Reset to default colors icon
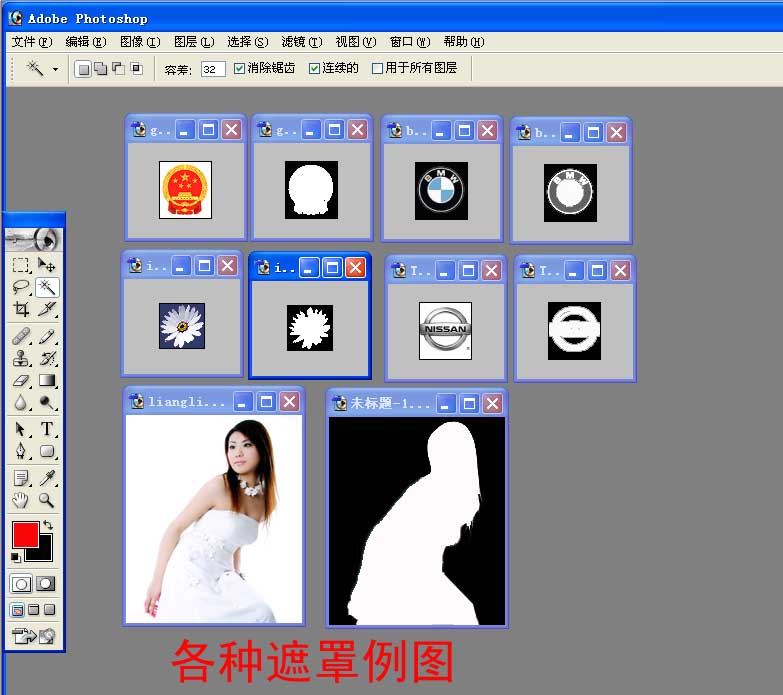This screenshot has height=695, width=783. (15, 557)
